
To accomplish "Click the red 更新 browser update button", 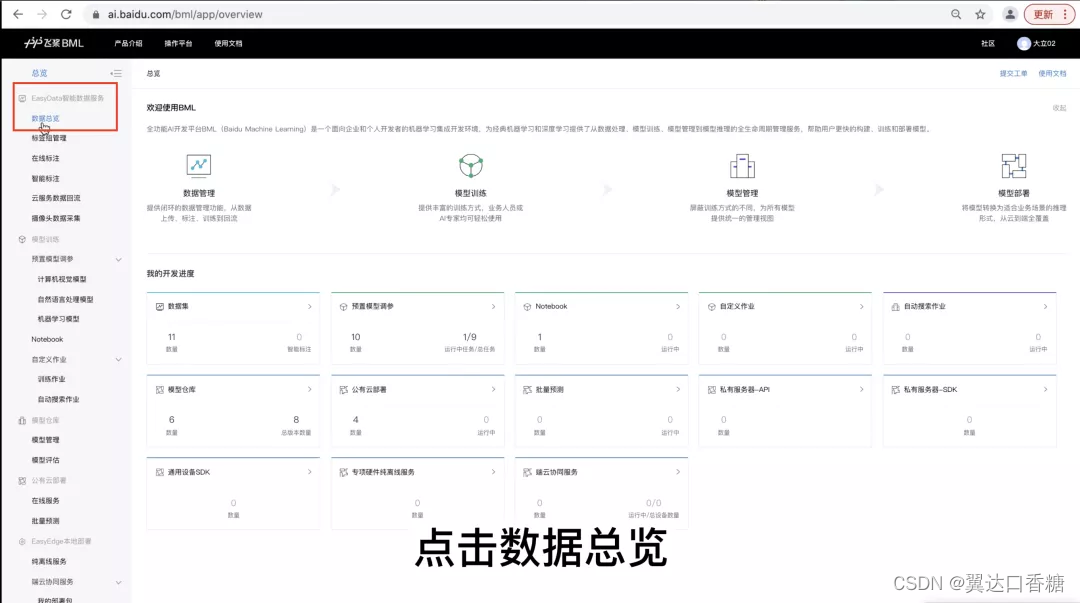I will tap(1048, 14).
